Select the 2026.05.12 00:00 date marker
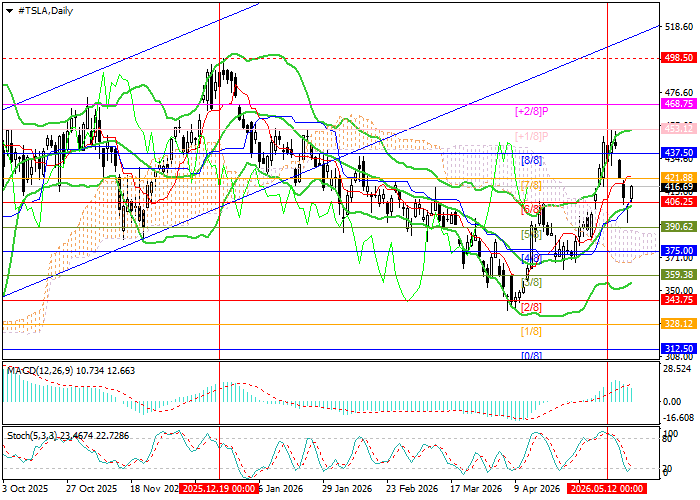The image size is (700, 500). tap(608, 488)
